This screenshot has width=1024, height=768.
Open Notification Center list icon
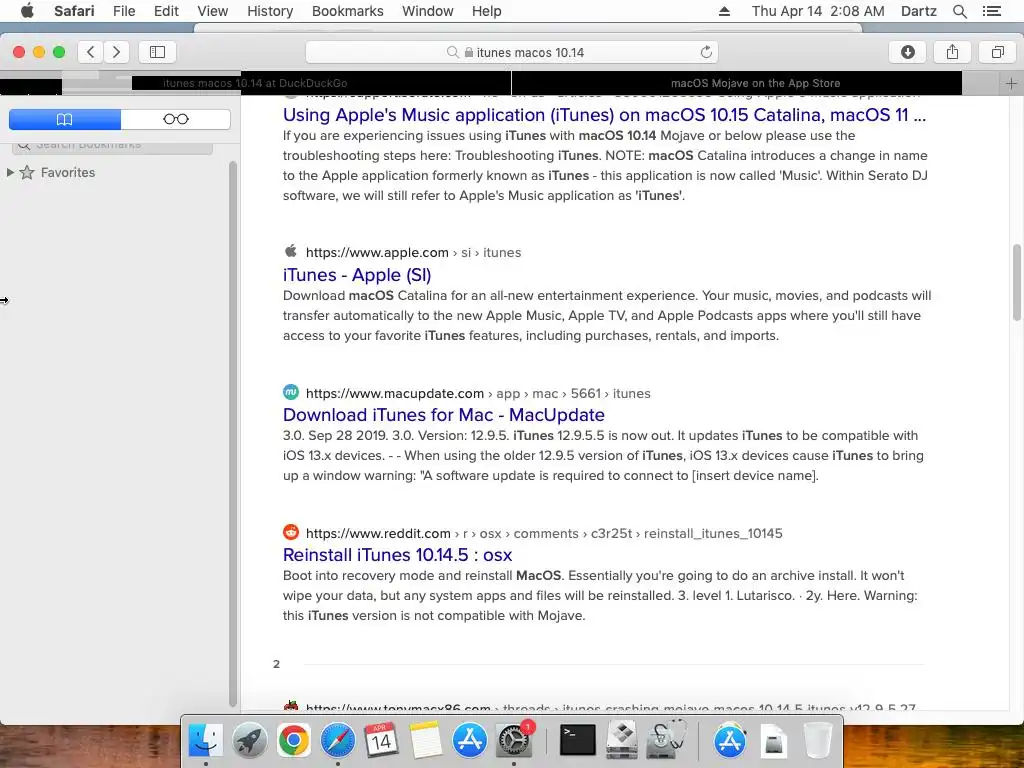coord(991,11)
